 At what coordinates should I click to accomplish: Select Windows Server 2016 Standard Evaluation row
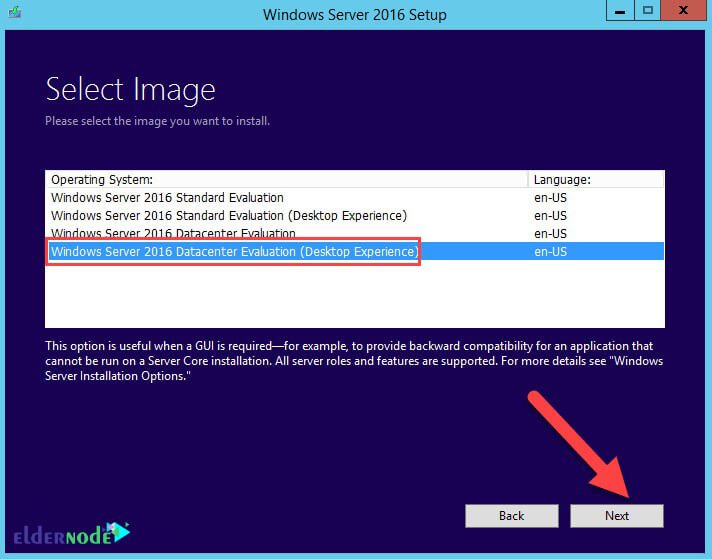355,198
